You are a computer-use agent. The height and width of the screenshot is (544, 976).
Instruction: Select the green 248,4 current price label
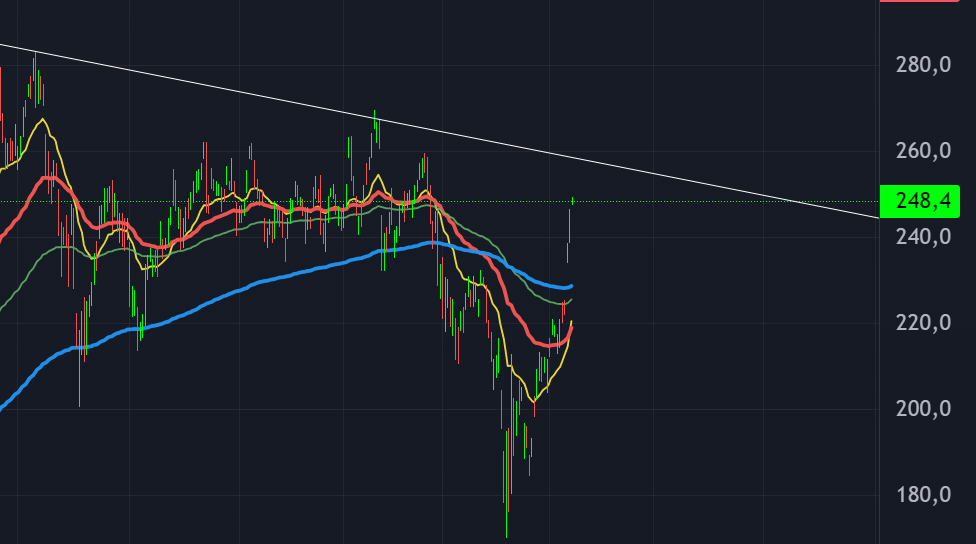[919, 201]
